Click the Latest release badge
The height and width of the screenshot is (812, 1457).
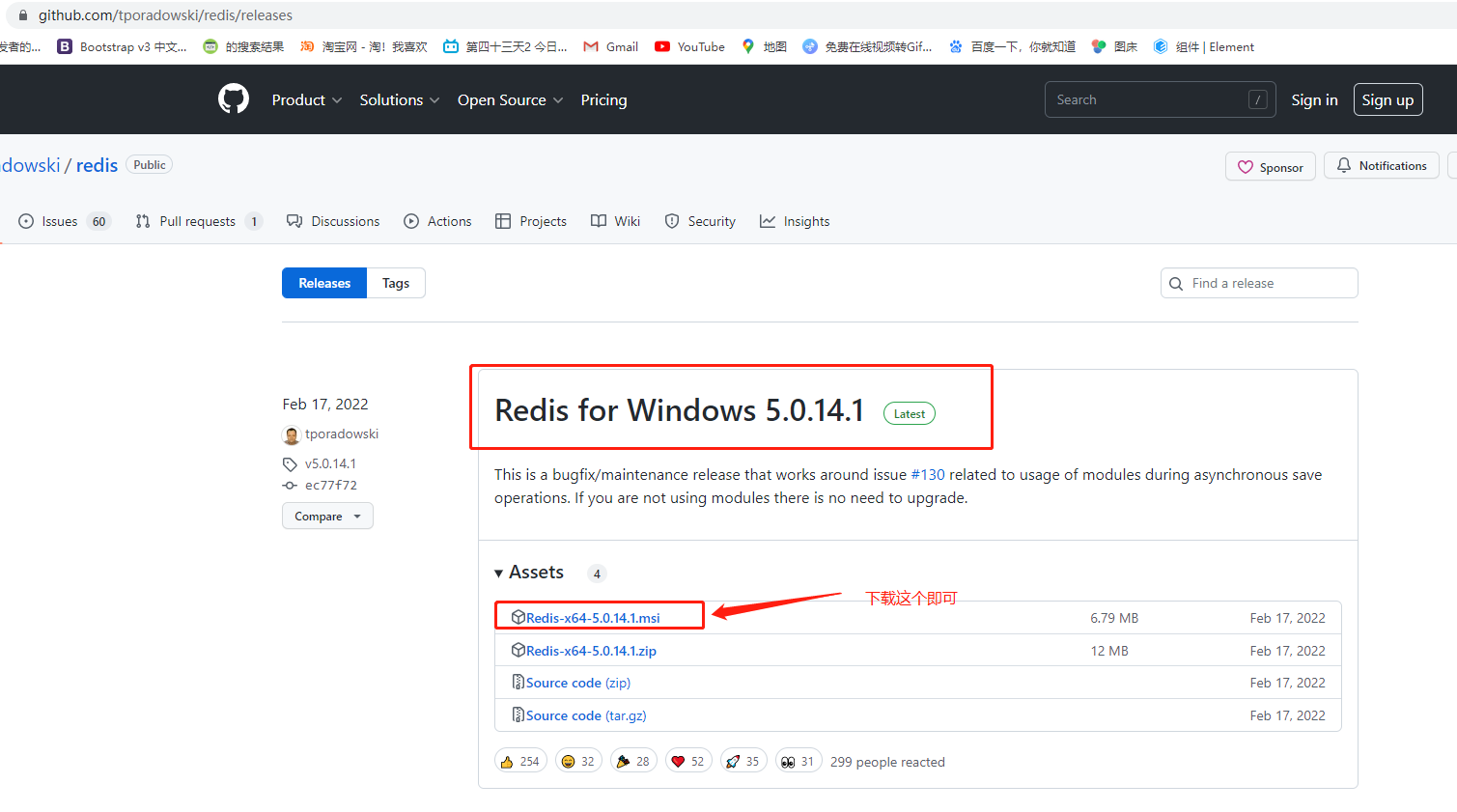pyautogui.click(x=910, y=414)
